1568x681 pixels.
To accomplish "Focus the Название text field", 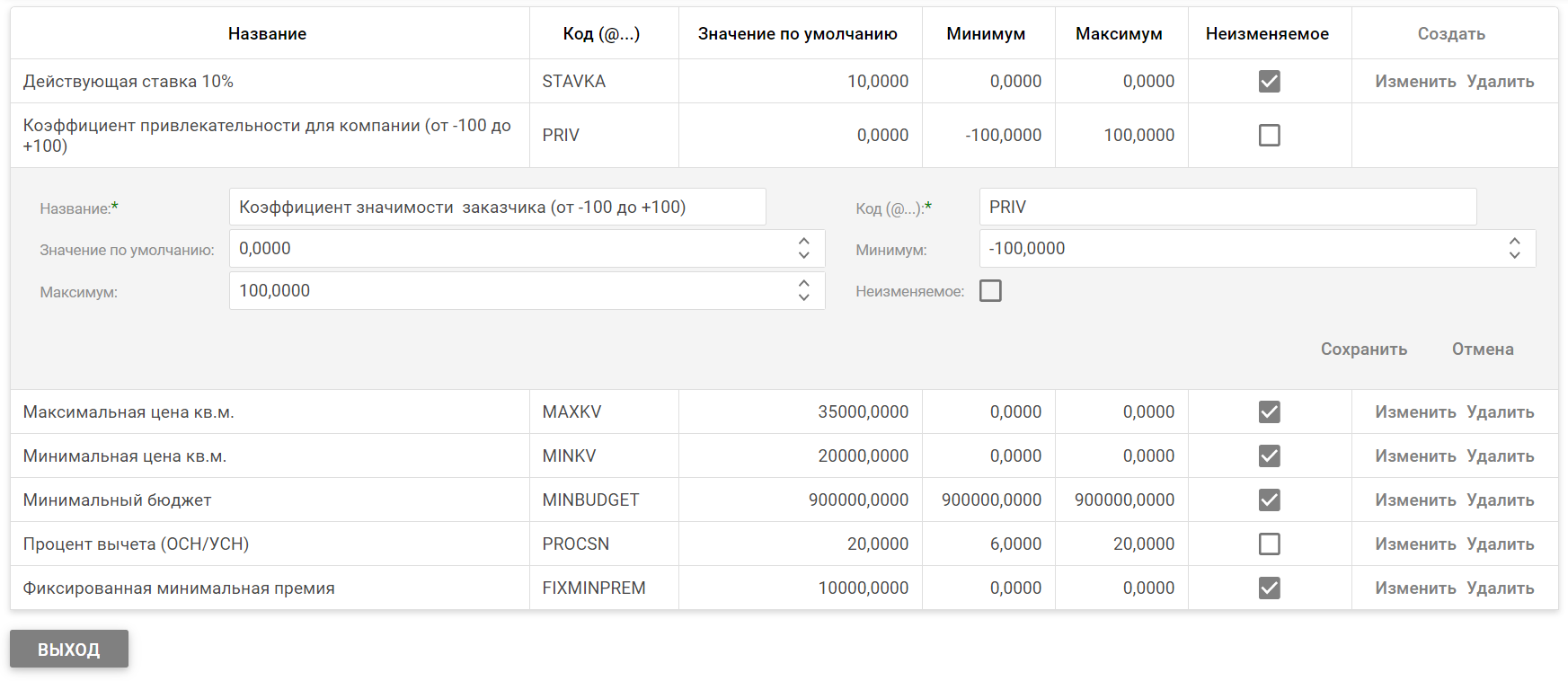I will (x=497, y=208).
